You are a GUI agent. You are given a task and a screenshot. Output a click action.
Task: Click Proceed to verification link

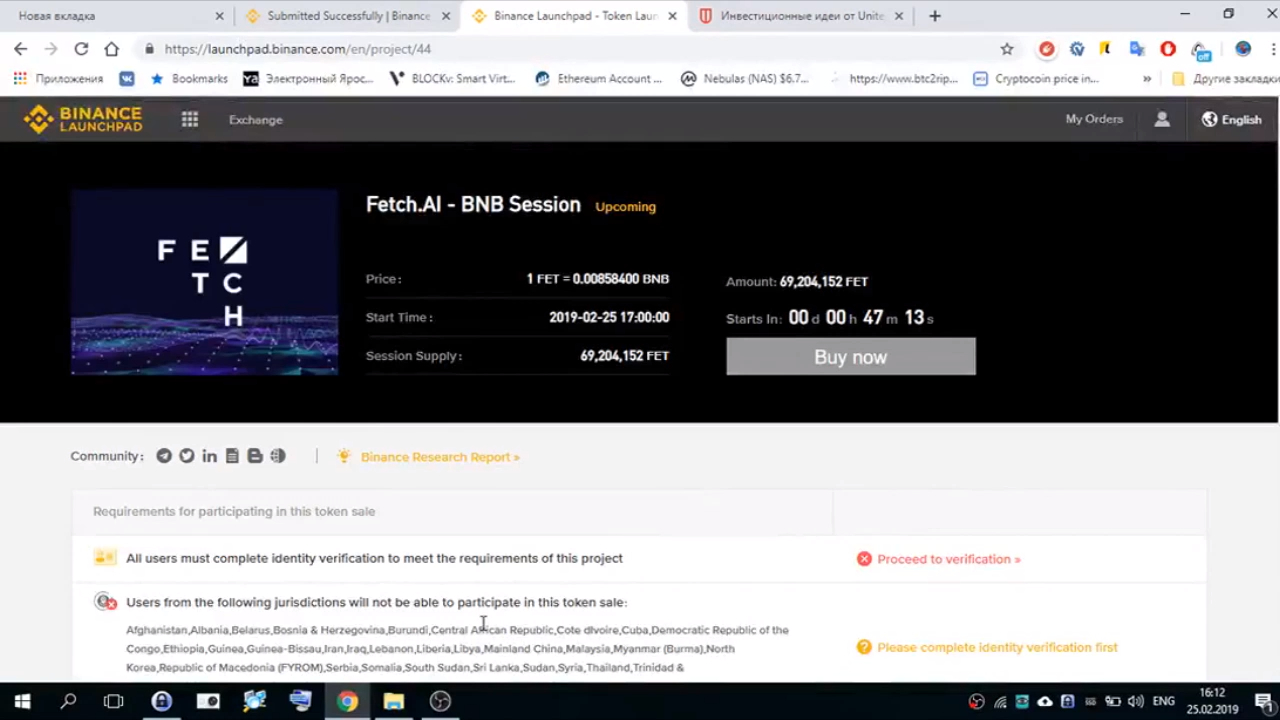[x=949, y=559]
